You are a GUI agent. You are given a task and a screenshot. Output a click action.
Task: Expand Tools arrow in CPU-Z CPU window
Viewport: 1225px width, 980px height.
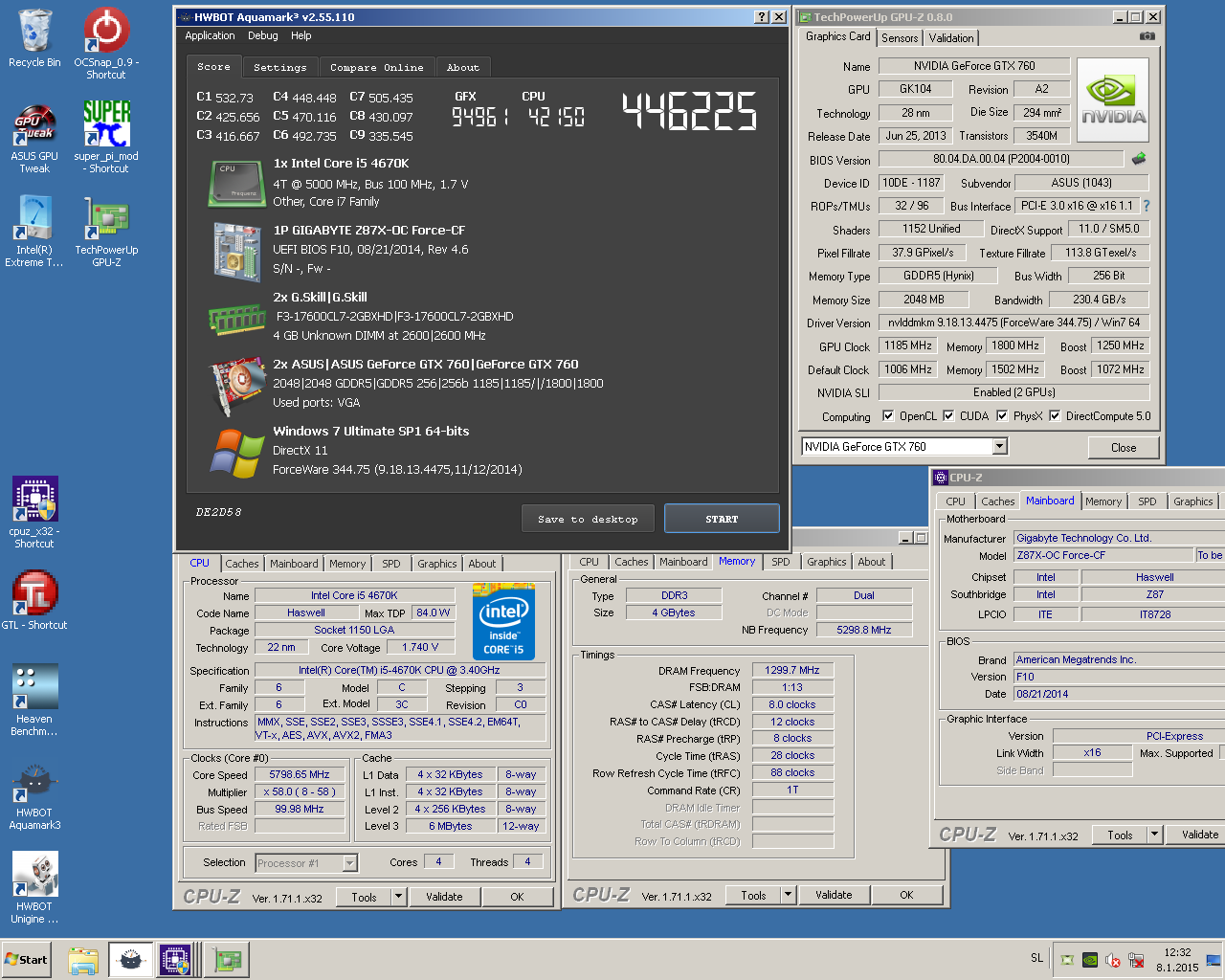click(x=399, y=897)
